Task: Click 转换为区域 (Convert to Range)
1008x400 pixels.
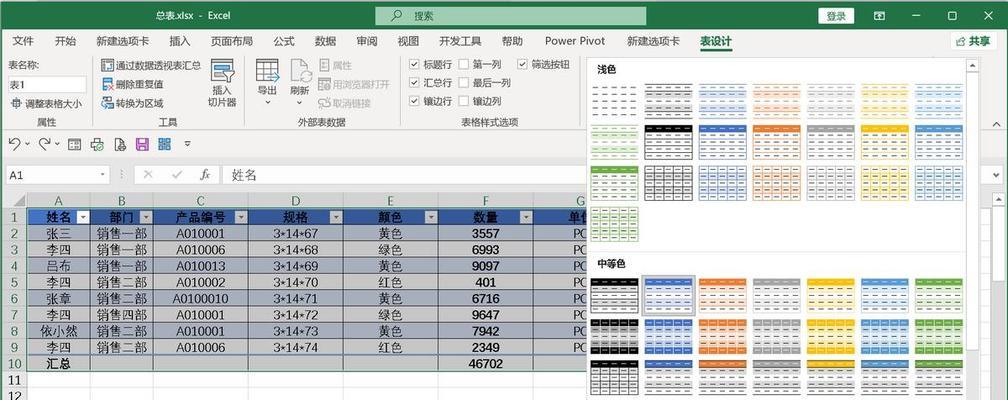Action: click(x=132, y=103)
